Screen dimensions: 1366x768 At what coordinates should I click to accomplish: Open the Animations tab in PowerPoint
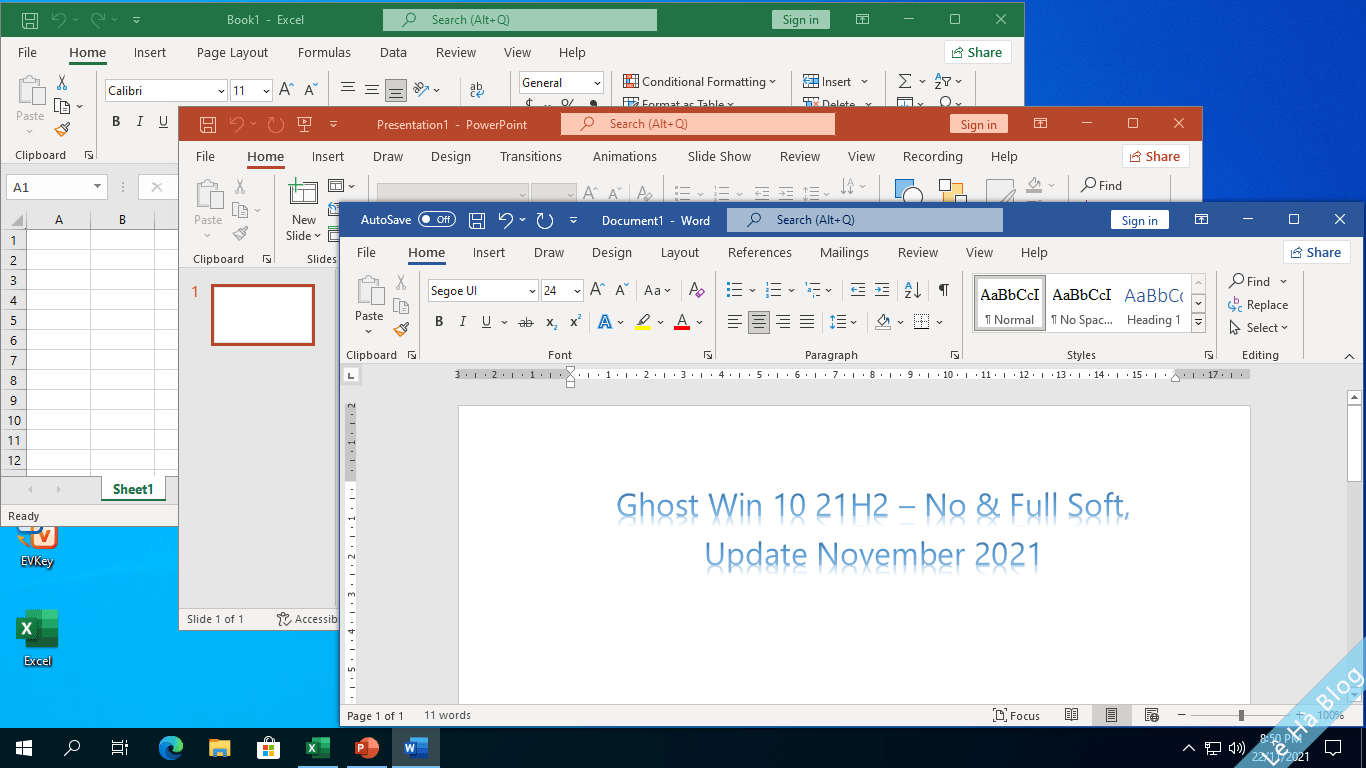click(x=624, y=156)
